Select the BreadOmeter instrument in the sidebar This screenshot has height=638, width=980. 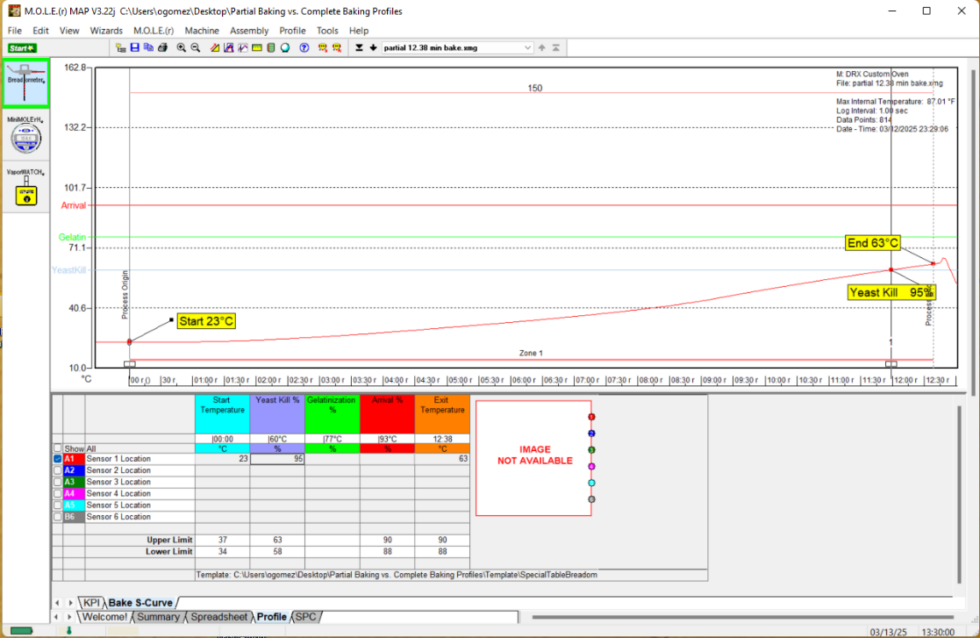tap(25, 82)
